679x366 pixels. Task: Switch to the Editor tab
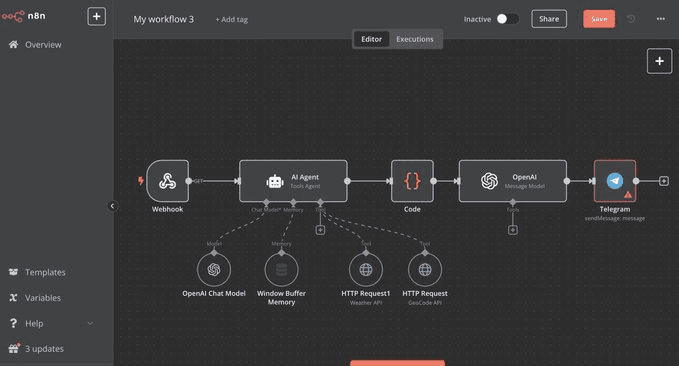[372, 39]
